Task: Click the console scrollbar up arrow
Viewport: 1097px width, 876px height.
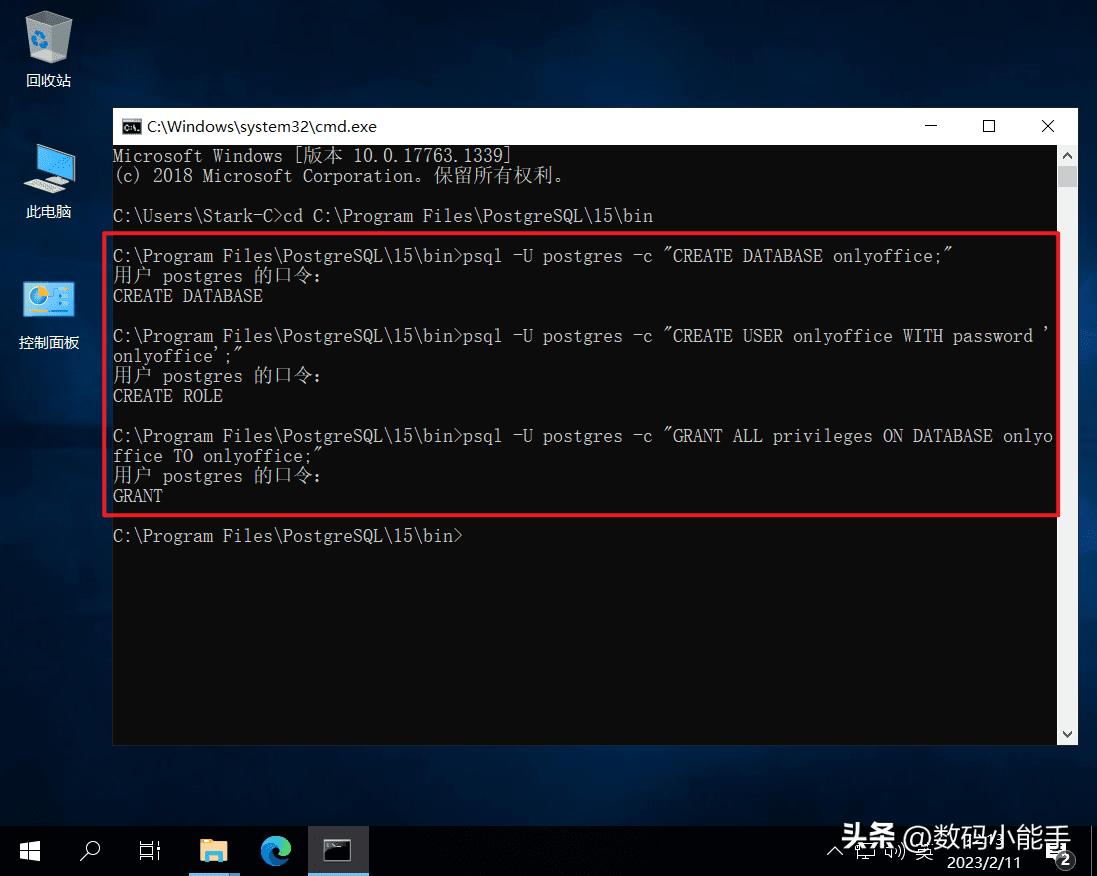Action: click(x=1068, y=155)
